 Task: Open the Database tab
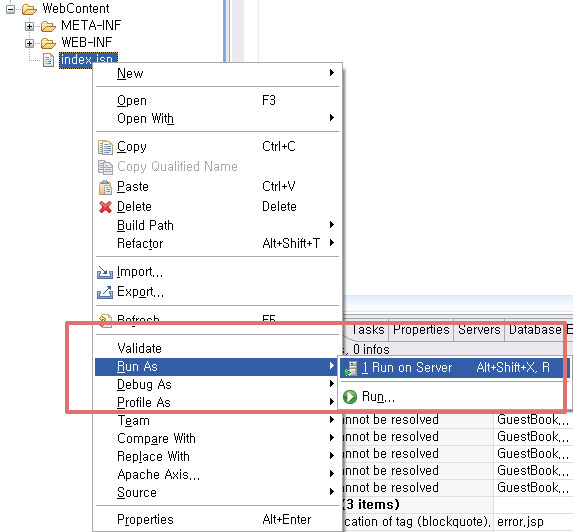coord(535,330)
